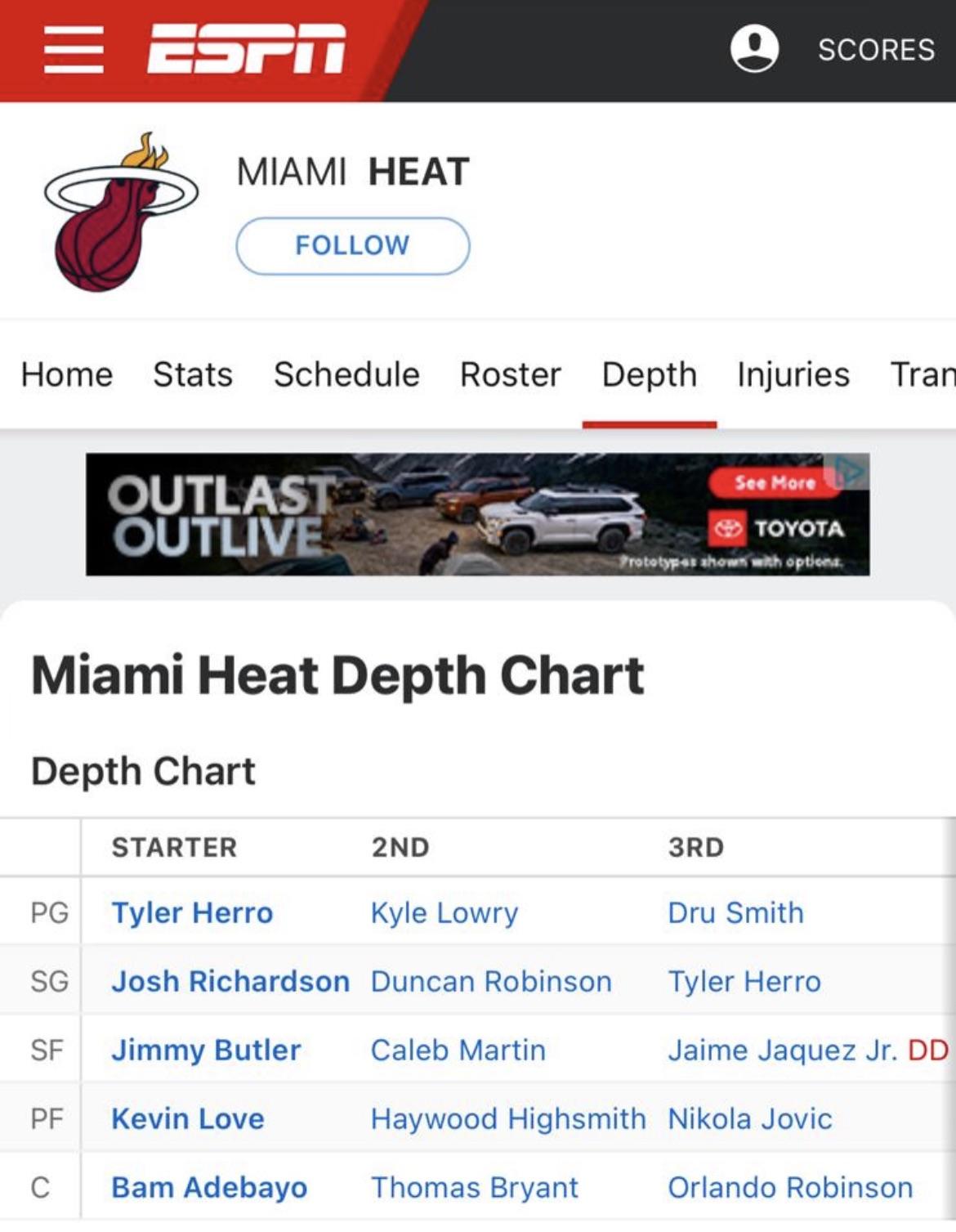Select Jimmy Butler in the SF row
956x1232 pixels.
(x=206, y=1050)
